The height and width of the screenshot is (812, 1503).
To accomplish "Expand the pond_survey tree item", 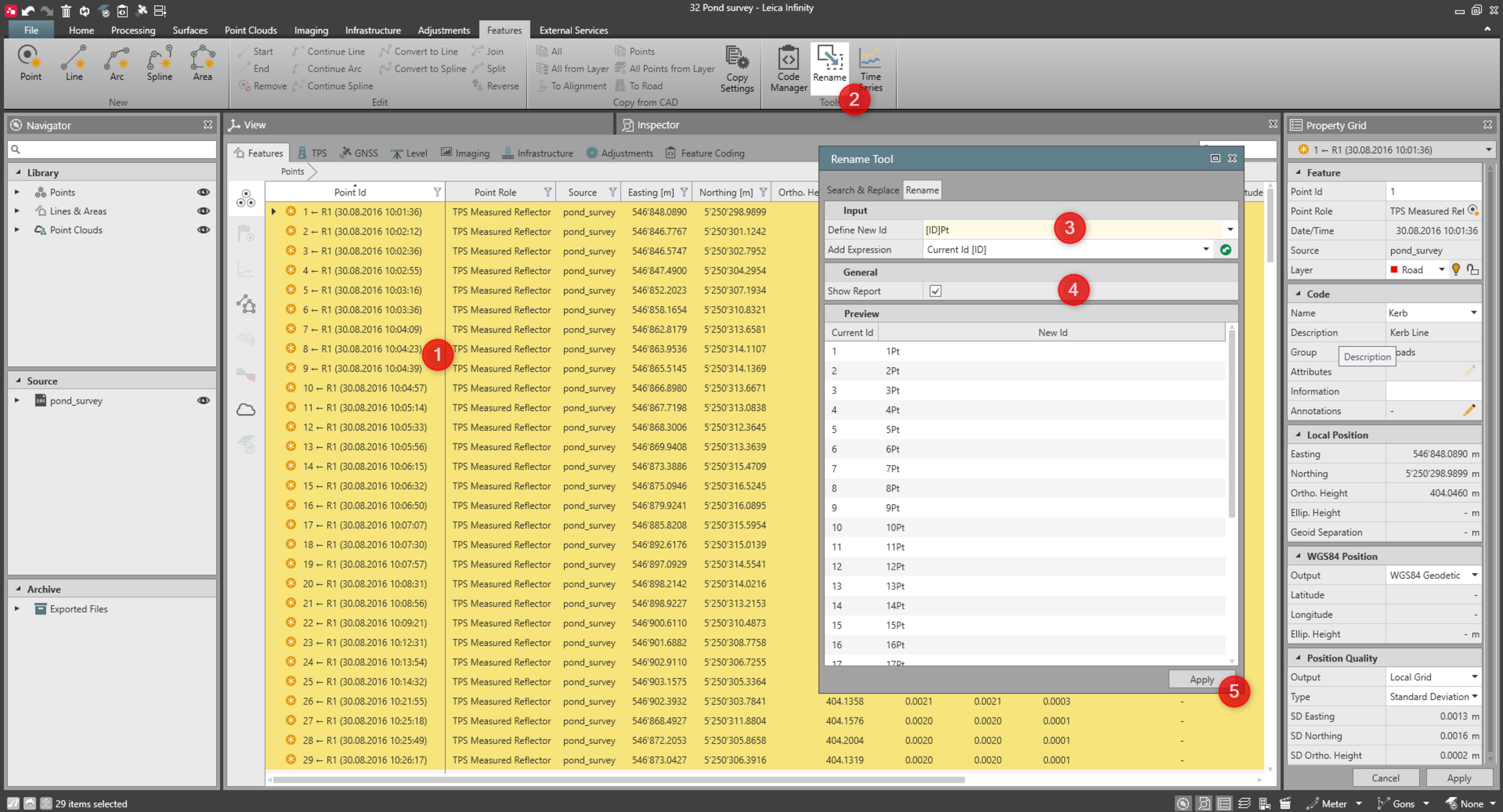I will 17,400.
